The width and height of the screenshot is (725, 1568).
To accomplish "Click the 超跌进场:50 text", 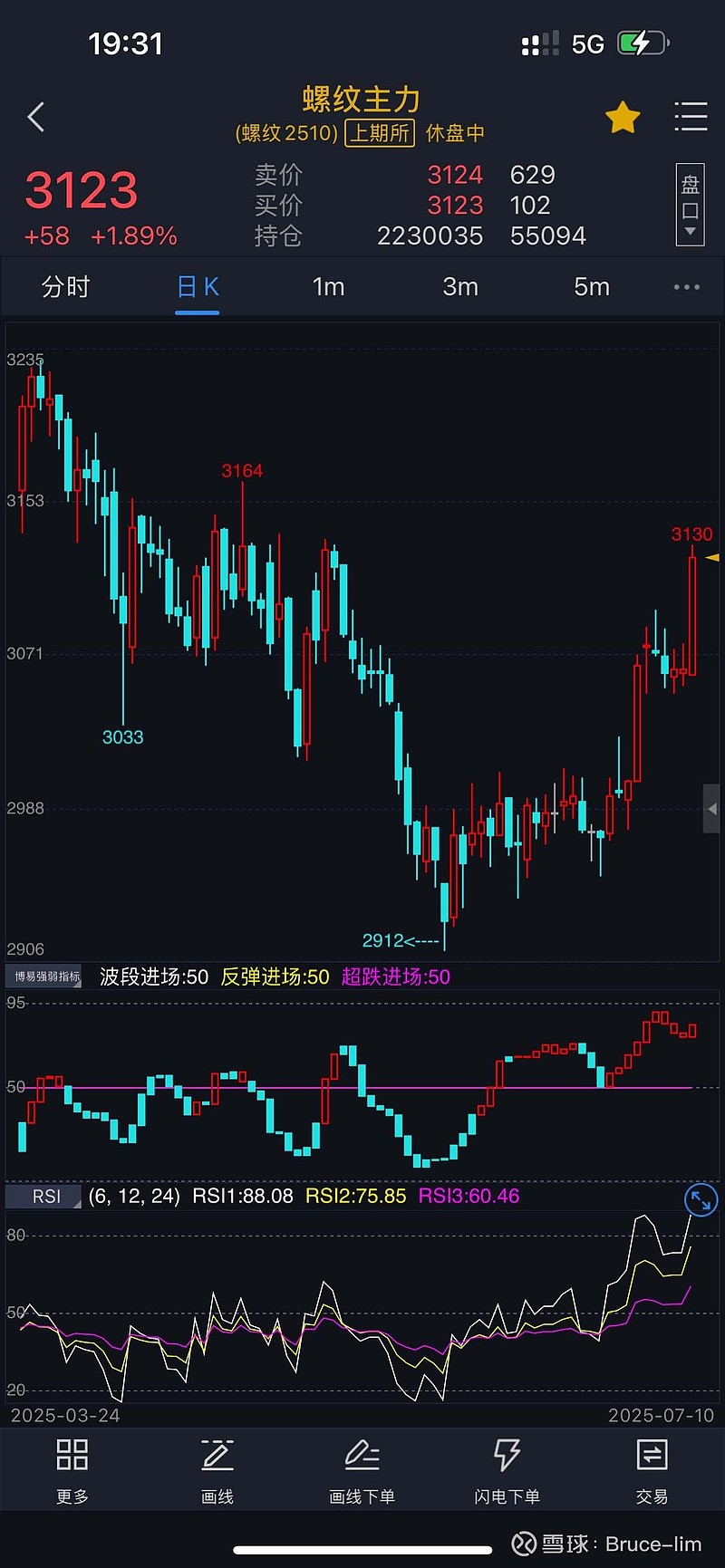I will pyautogui.click(x=396, y=976).
